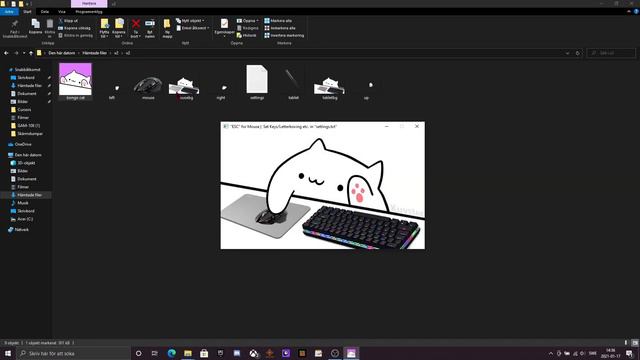Open the Enkel åtkomst dropdown

[193, 28]
